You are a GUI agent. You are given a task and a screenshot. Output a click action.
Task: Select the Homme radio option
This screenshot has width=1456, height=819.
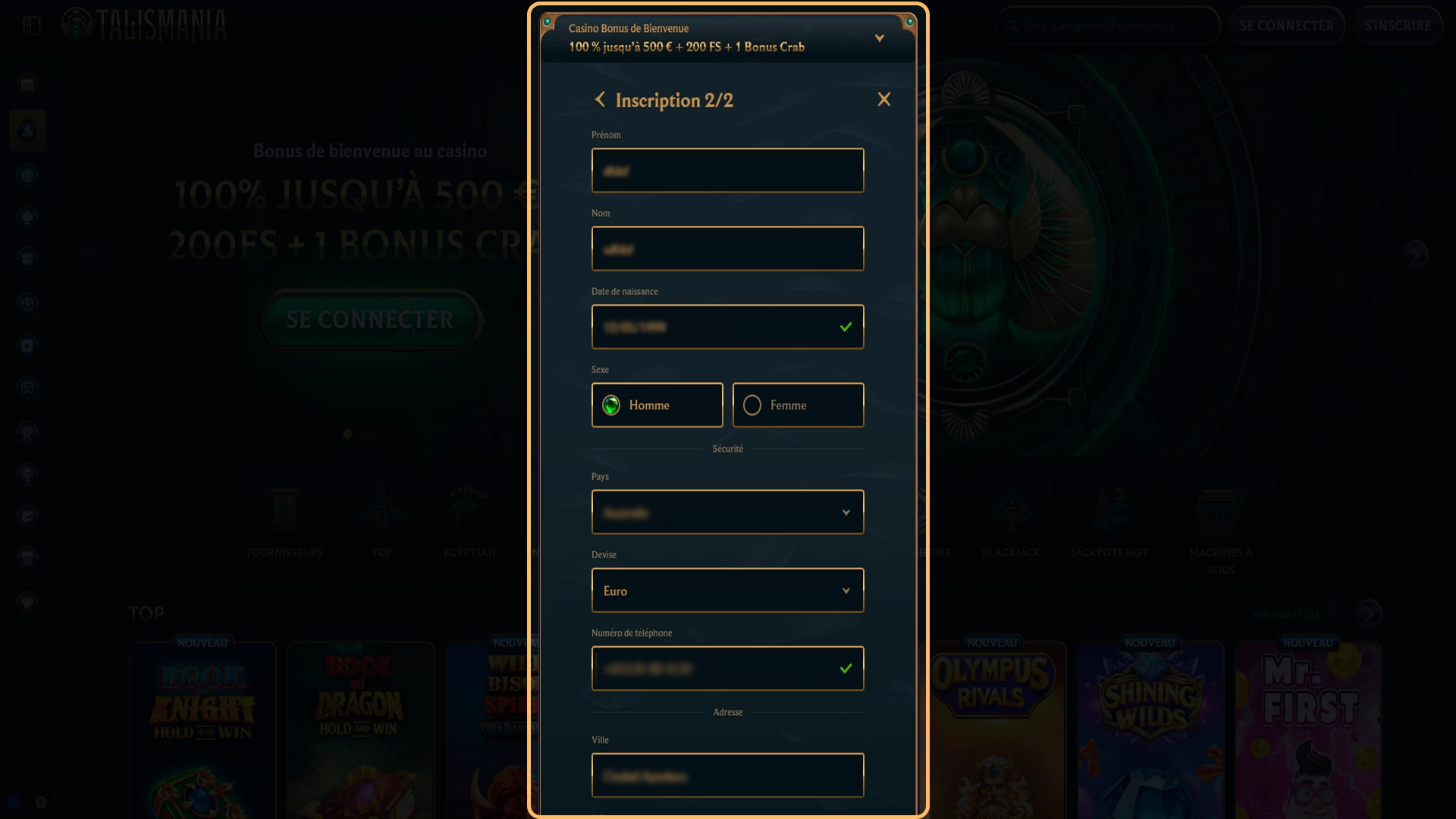point(657,405)
